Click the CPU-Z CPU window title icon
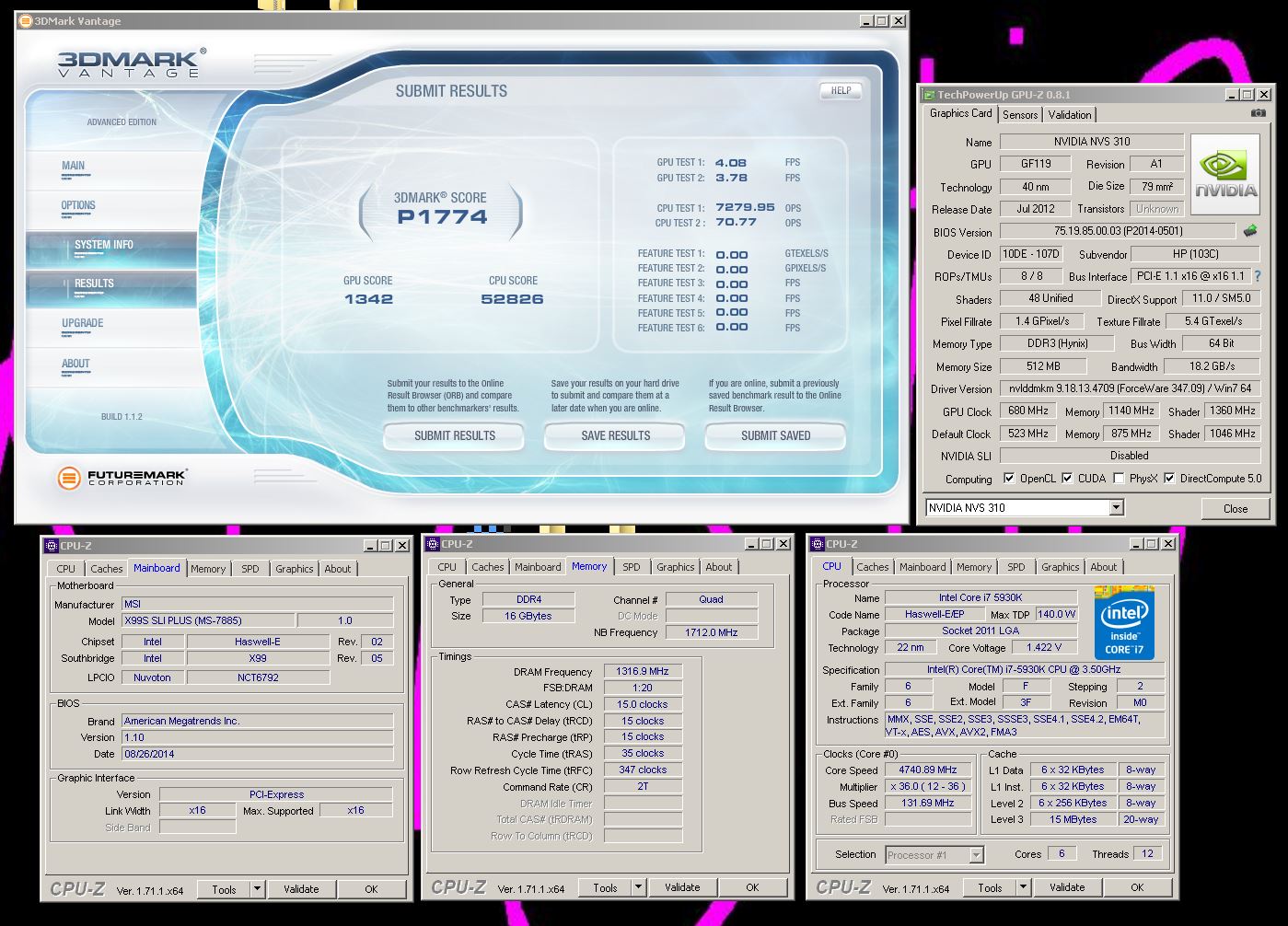The width and height of the screenshot is (1288, 926). coord(818,544)
